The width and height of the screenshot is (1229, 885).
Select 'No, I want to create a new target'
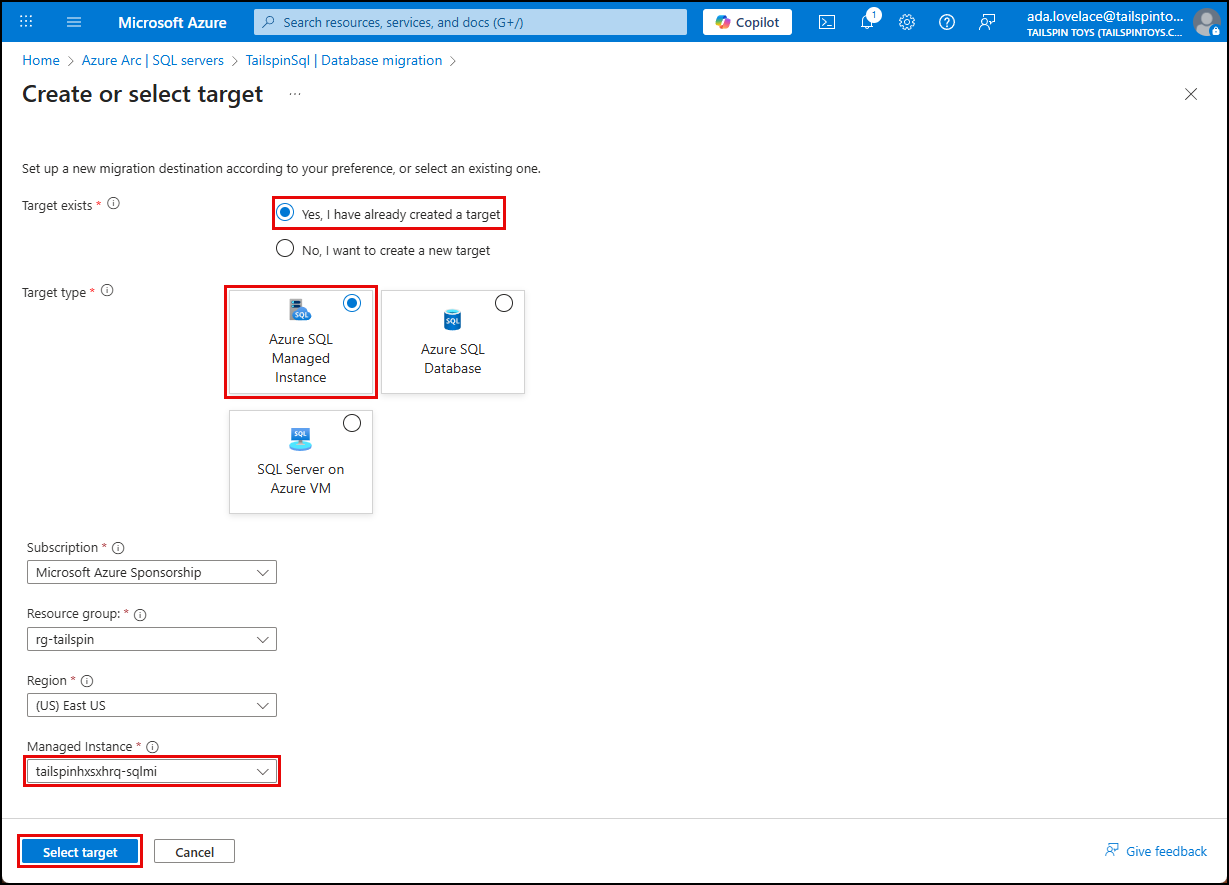pos(285,248)
